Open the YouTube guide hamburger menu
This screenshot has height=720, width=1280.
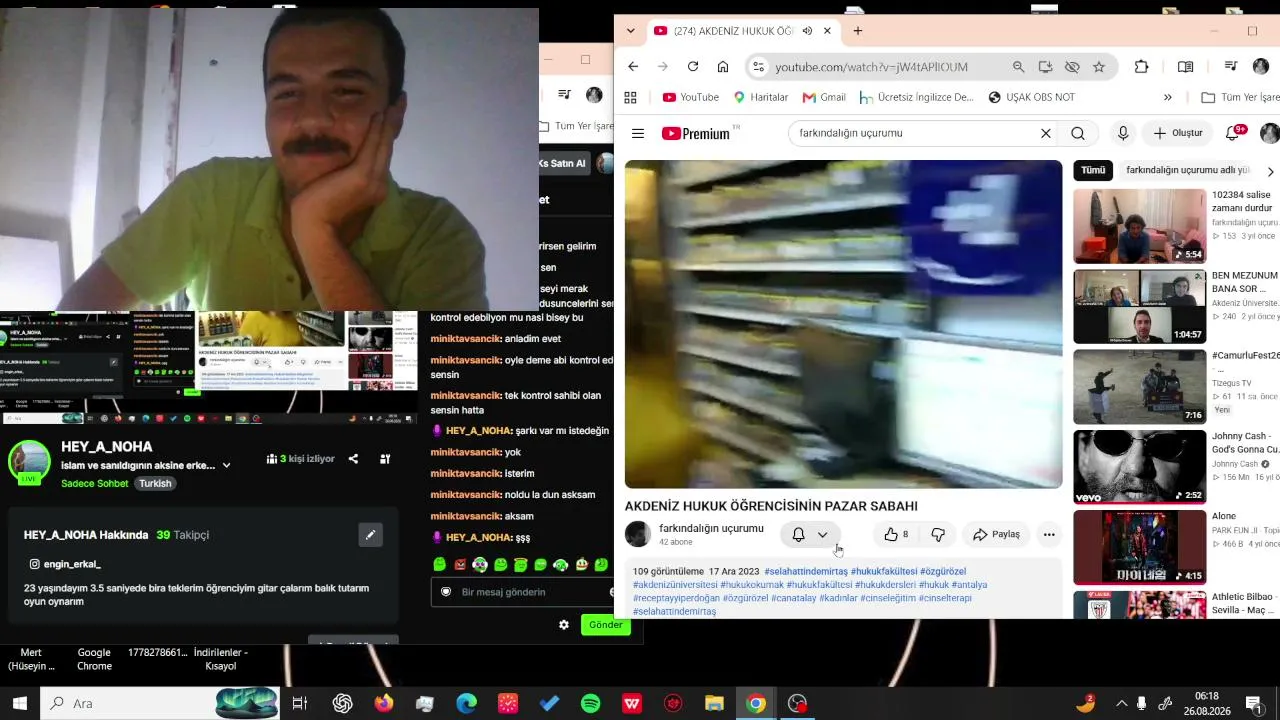click(638, 133)
